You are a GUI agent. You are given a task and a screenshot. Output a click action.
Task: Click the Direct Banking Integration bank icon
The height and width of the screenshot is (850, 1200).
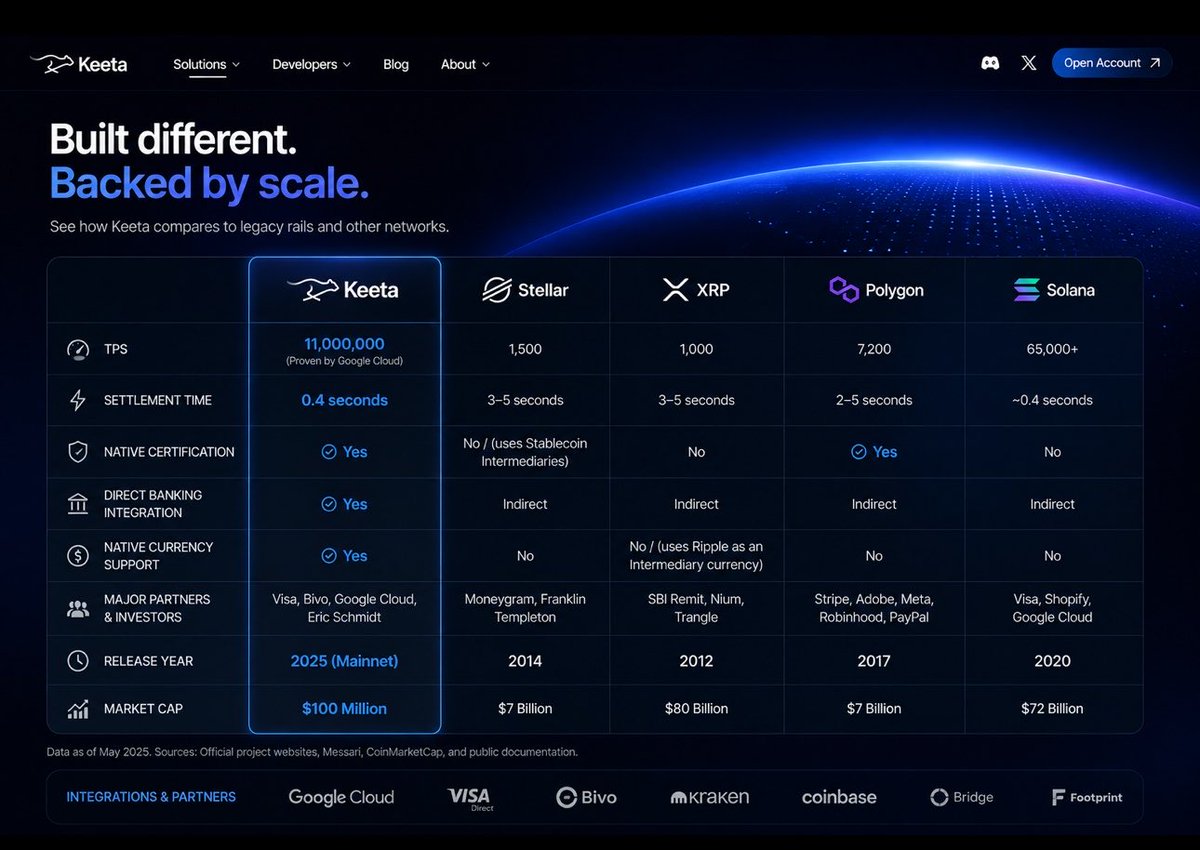click(78, 503)
